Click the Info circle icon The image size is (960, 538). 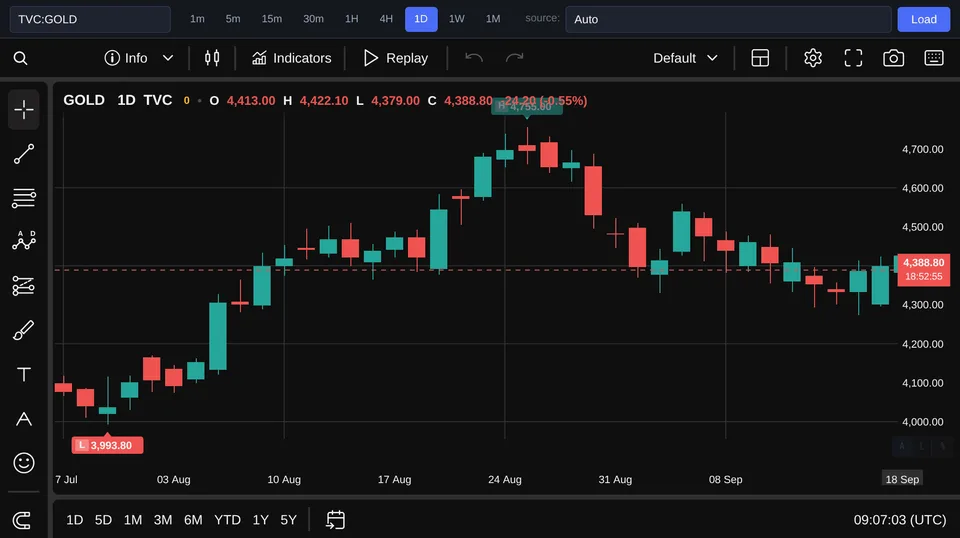pyautogui.click(x=112, y=58)
